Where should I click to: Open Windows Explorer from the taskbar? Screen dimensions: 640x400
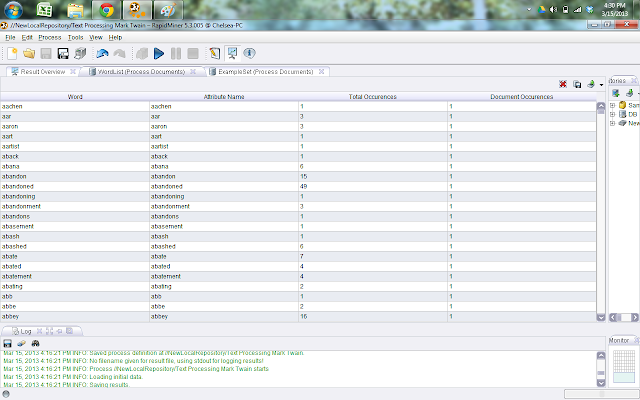click(x=75, y=10)
